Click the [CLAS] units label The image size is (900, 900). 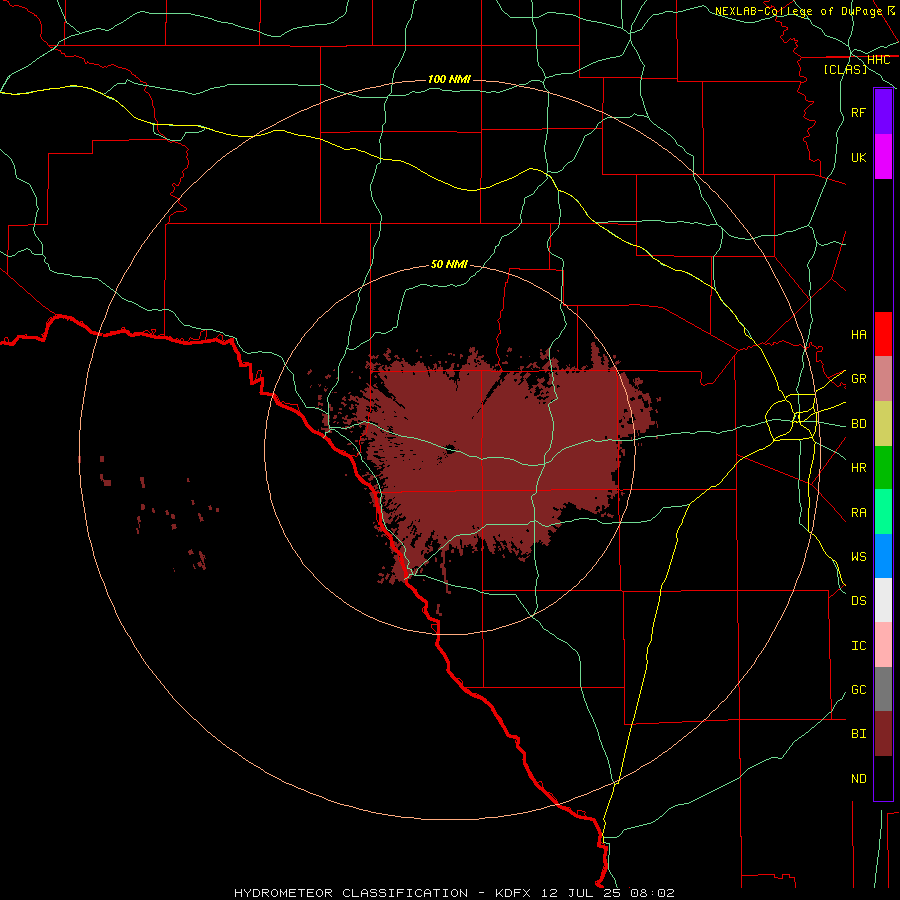[845, 69]
